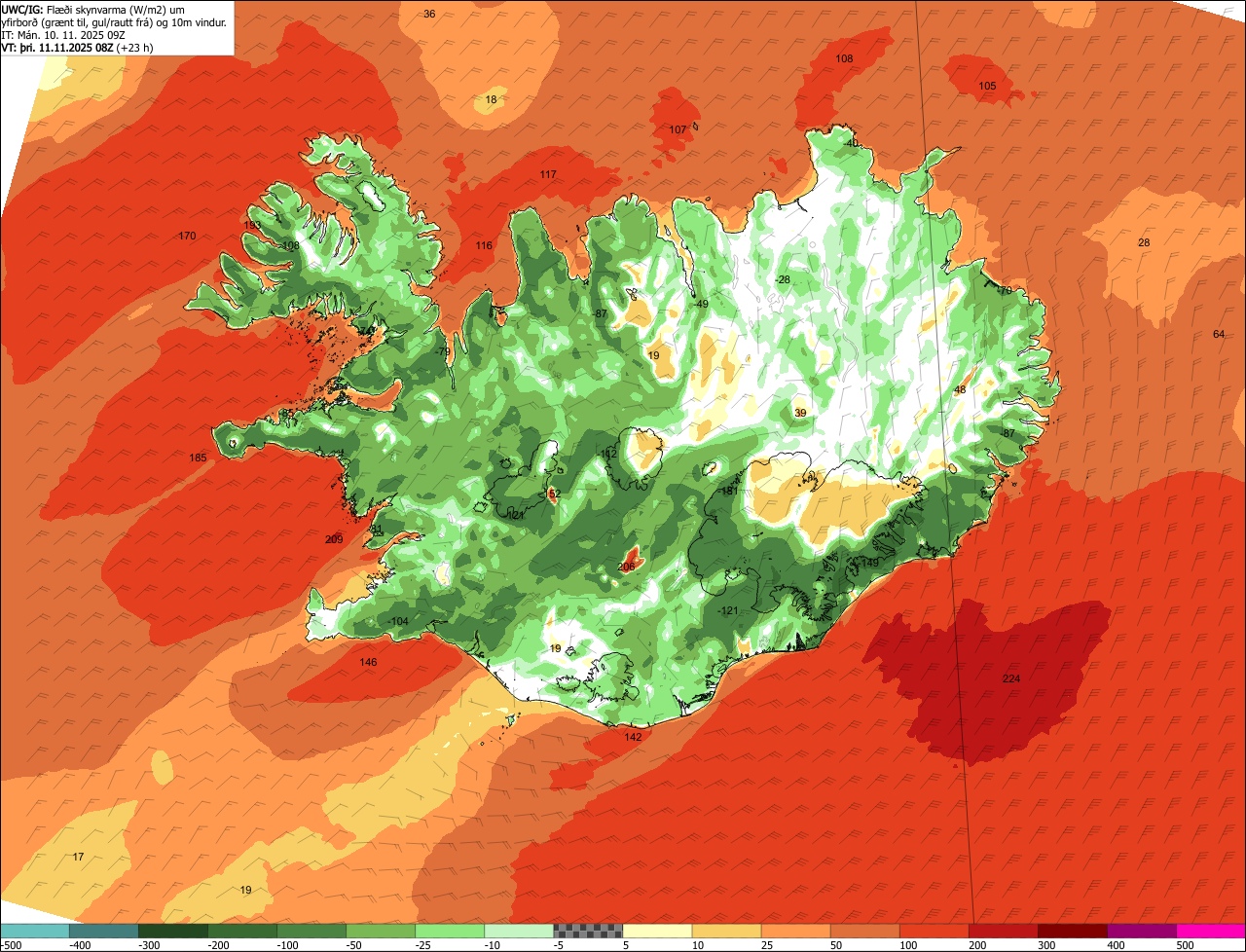Click the crimson swatch between 200 and 300

[x=1002, y=931]
